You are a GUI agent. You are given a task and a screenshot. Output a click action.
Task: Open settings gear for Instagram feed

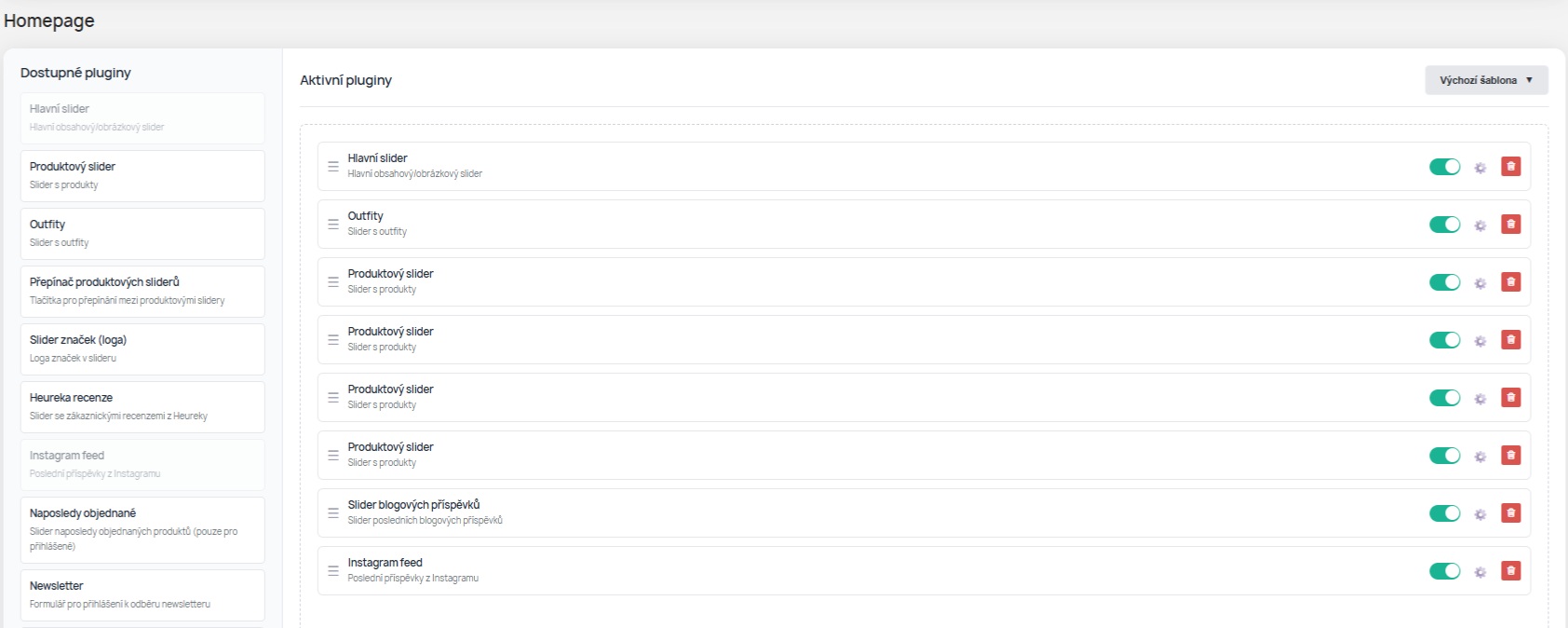[x=1480, y=572]
